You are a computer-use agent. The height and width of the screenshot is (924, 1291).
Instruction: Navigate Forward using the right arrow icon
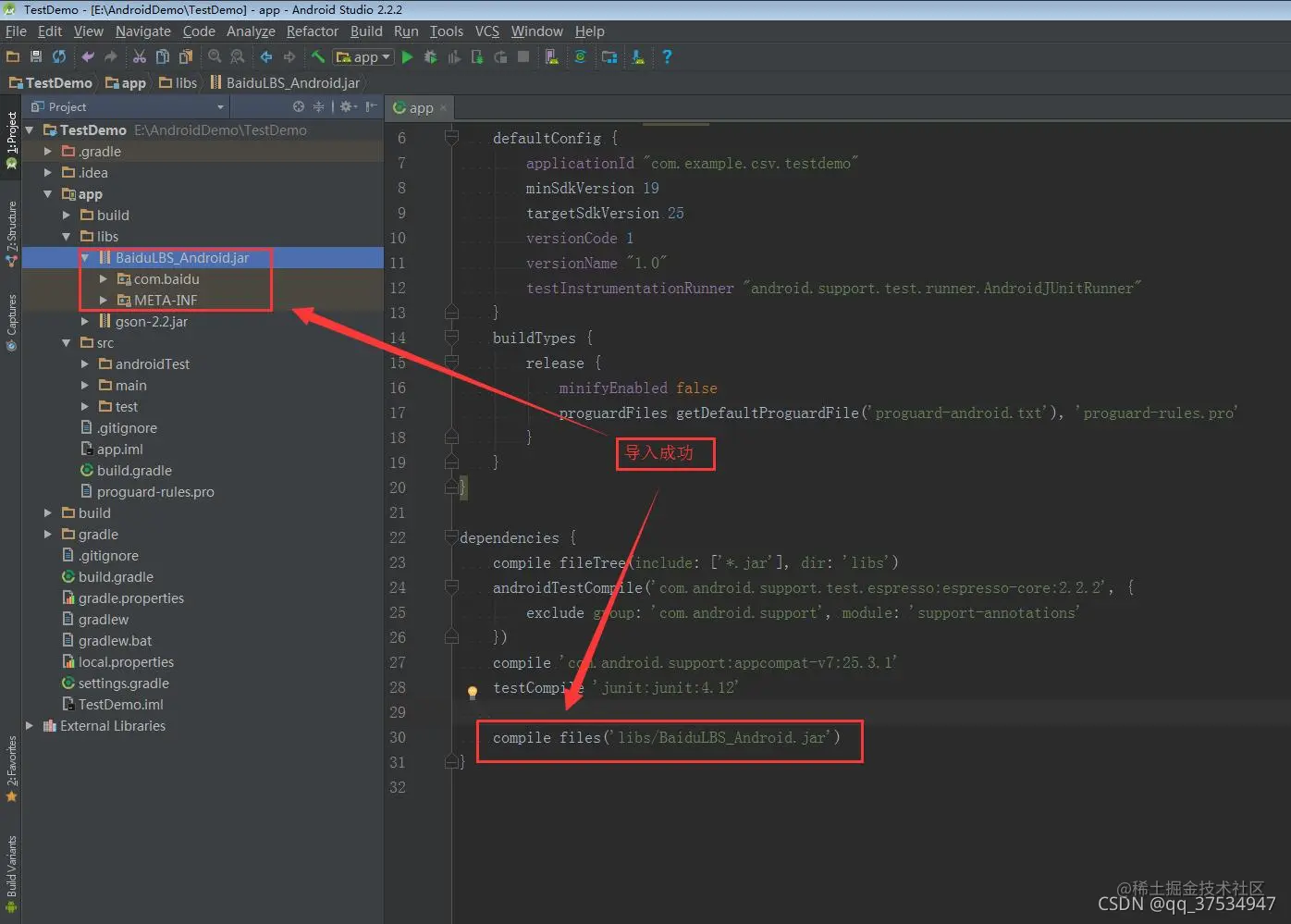tap(289, 56)
